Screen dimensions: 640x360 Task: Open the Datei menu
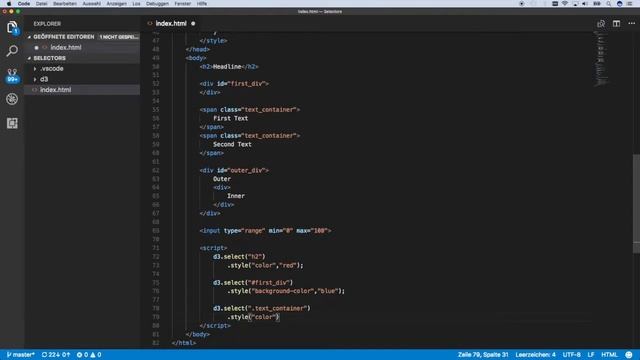click(41, 4)
